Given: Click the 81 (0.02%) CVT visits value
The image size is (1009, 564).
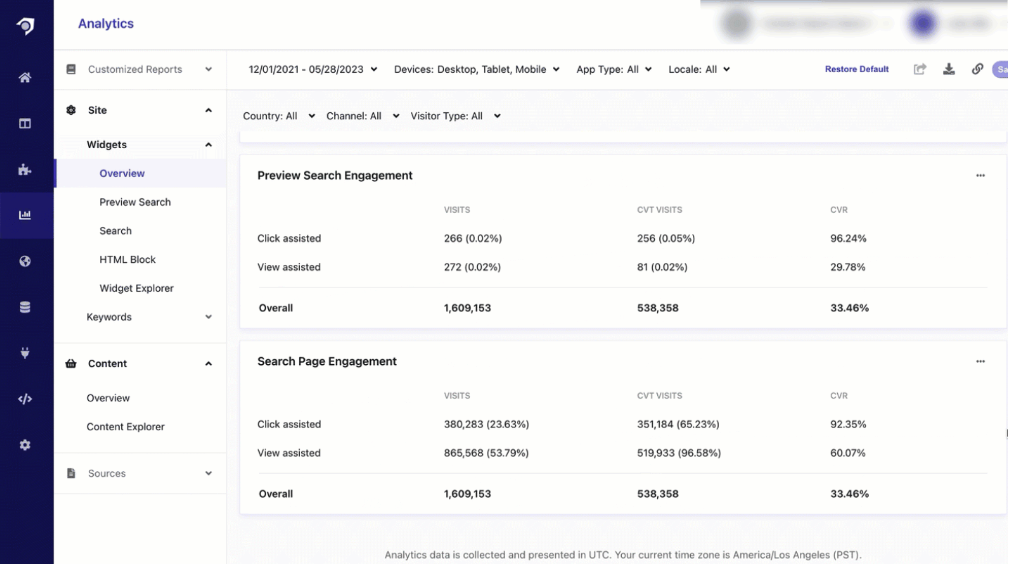Looking at the screenshot, I should tap(662, 267).
